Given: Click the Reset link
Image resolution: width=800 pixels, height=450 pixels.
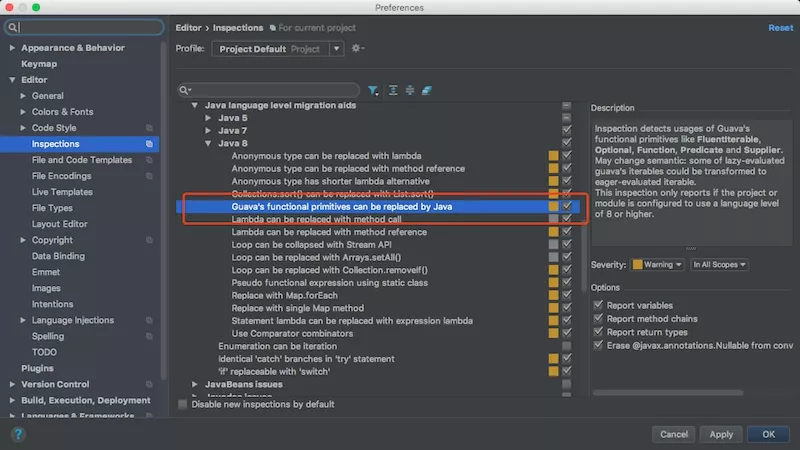Looking at the screenshot, I should 781,28.
